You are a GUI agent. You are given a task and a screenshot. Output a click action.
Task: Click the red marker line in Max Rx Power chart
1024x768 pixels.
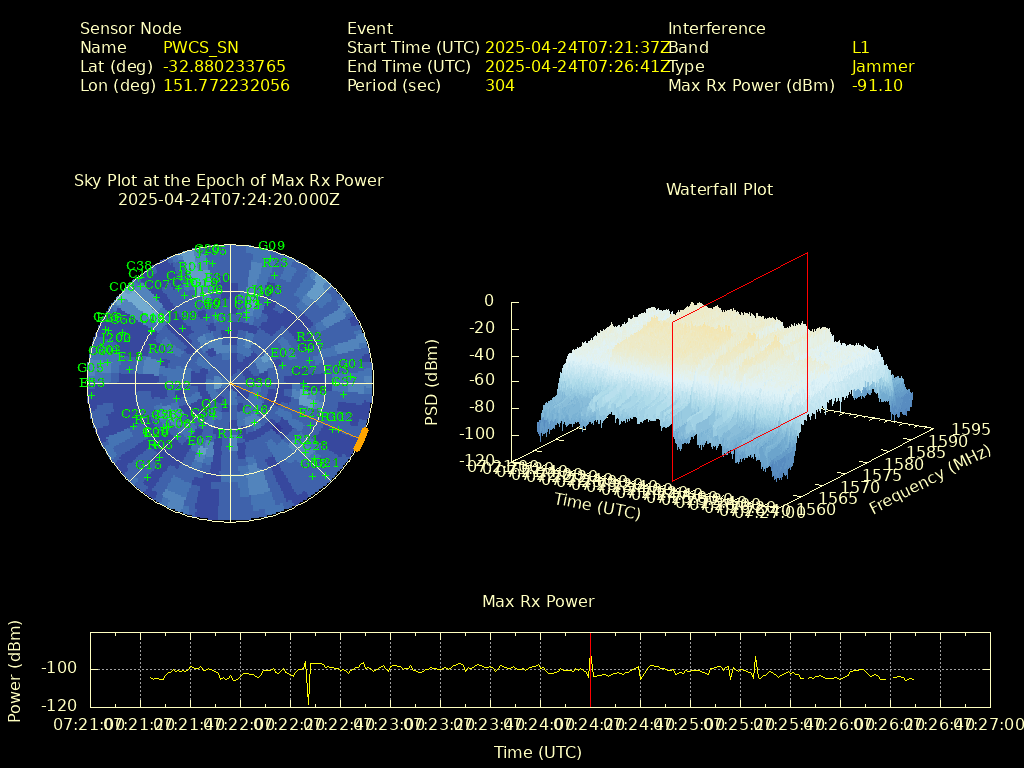pyautogui.click(x=590, y=668)
